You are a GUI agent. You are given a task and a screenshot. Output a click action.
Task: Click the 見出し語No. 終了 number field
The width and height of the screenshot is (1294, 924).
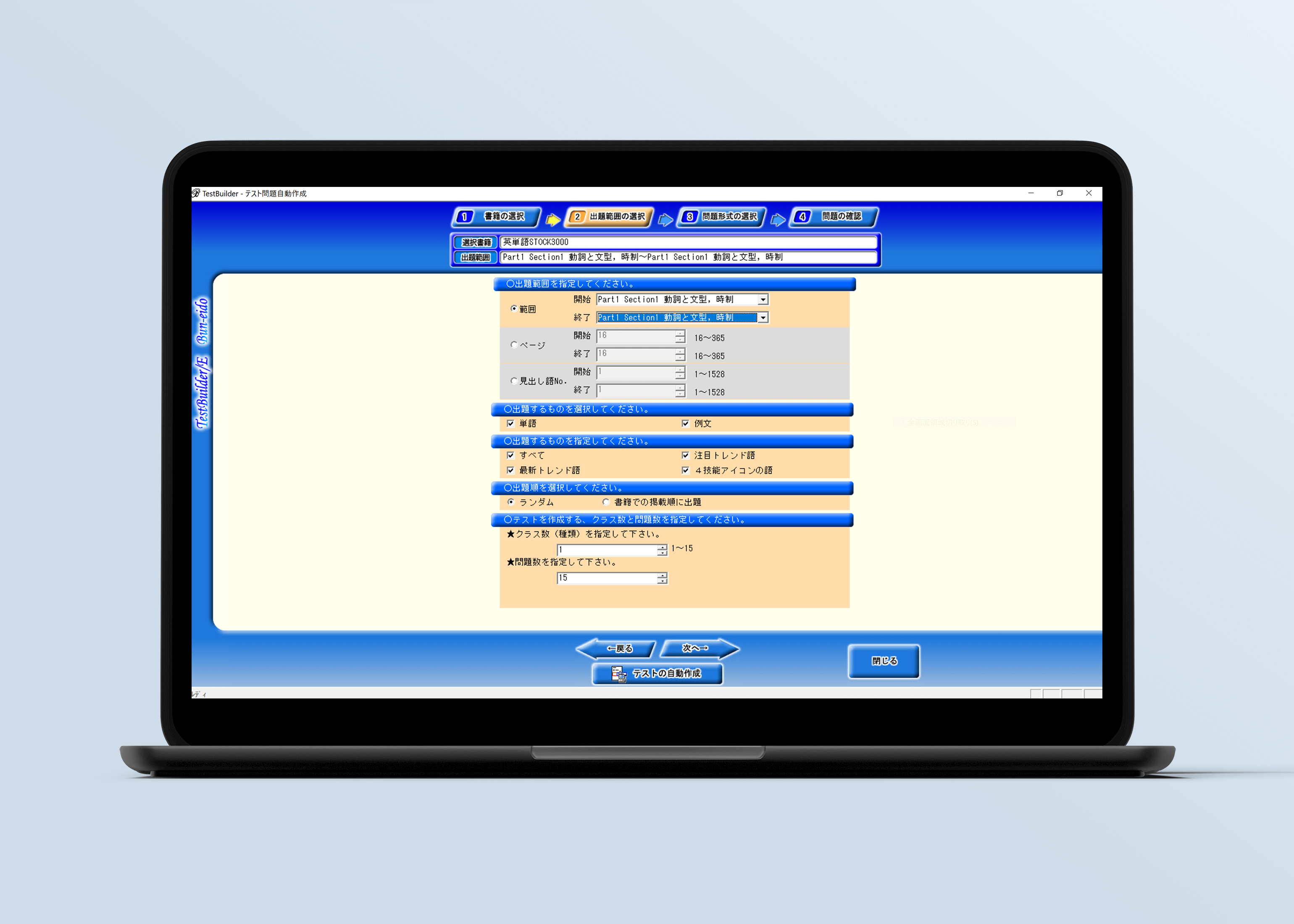click(x=636, y=391)
